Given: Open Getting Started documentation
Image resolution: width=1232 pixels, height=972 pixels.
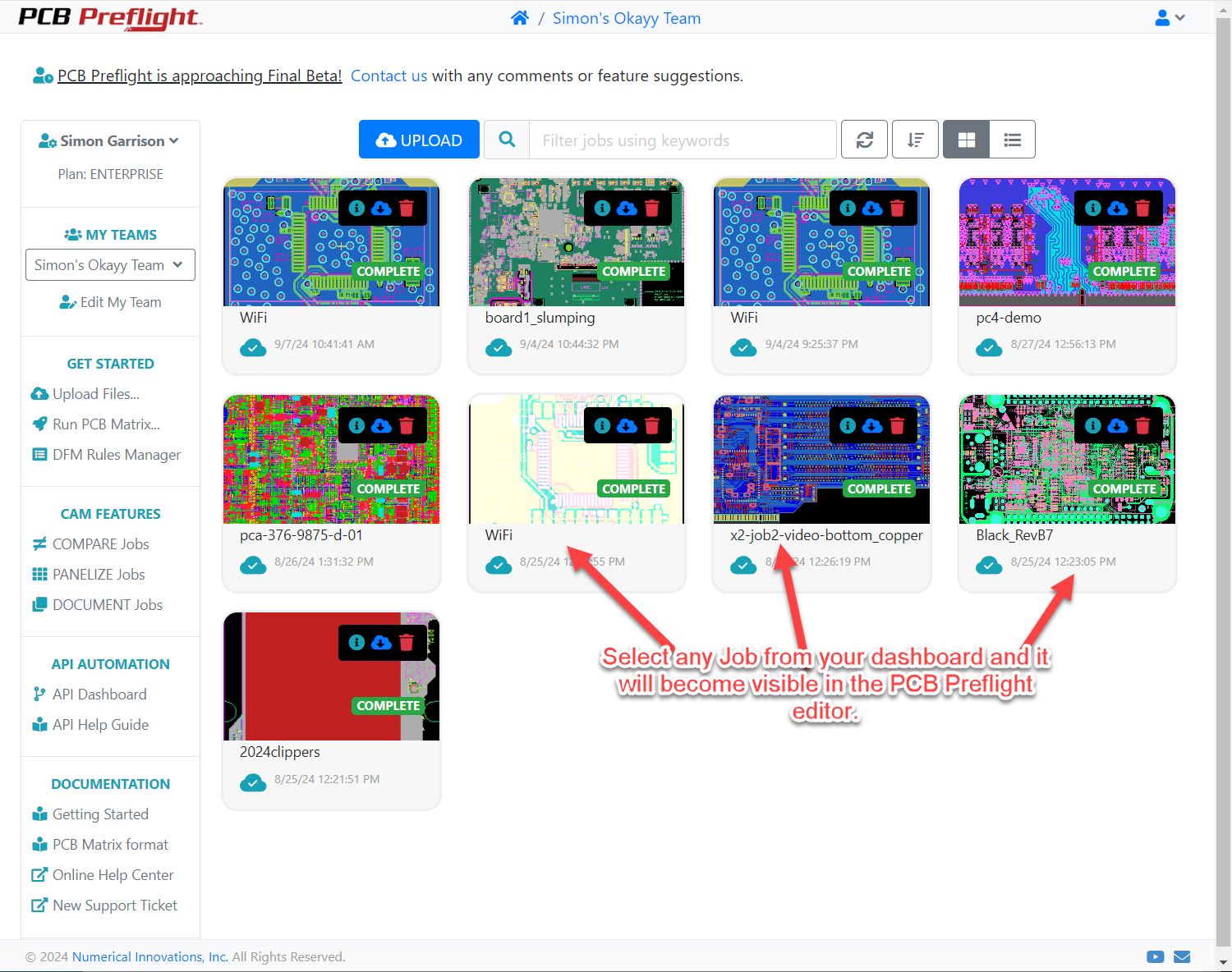Looking at the screenshot, I should pos(90,814).
